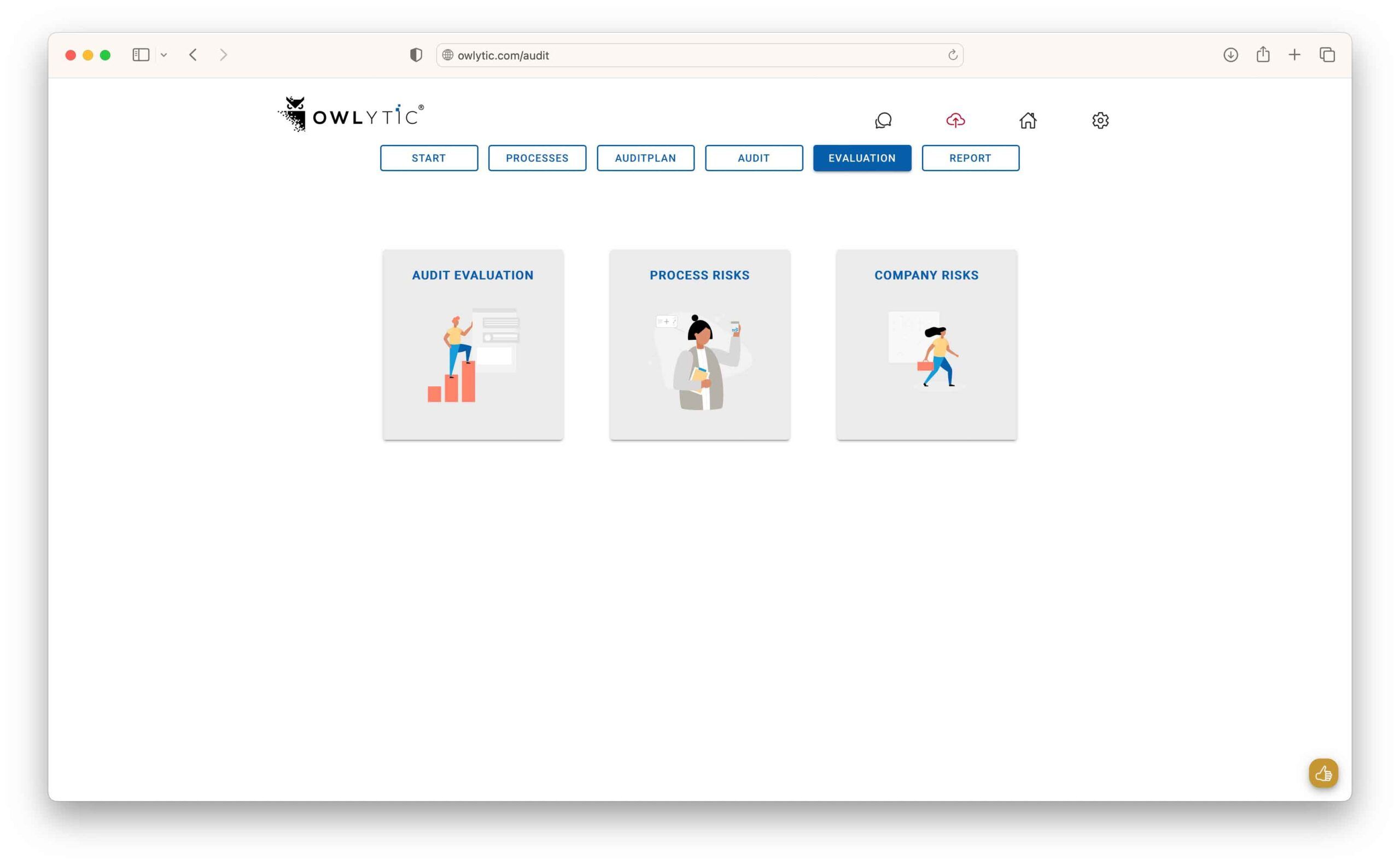Switch to the REPORT tab
This screenshot has height=865, width=1400.
coord(970,158)
